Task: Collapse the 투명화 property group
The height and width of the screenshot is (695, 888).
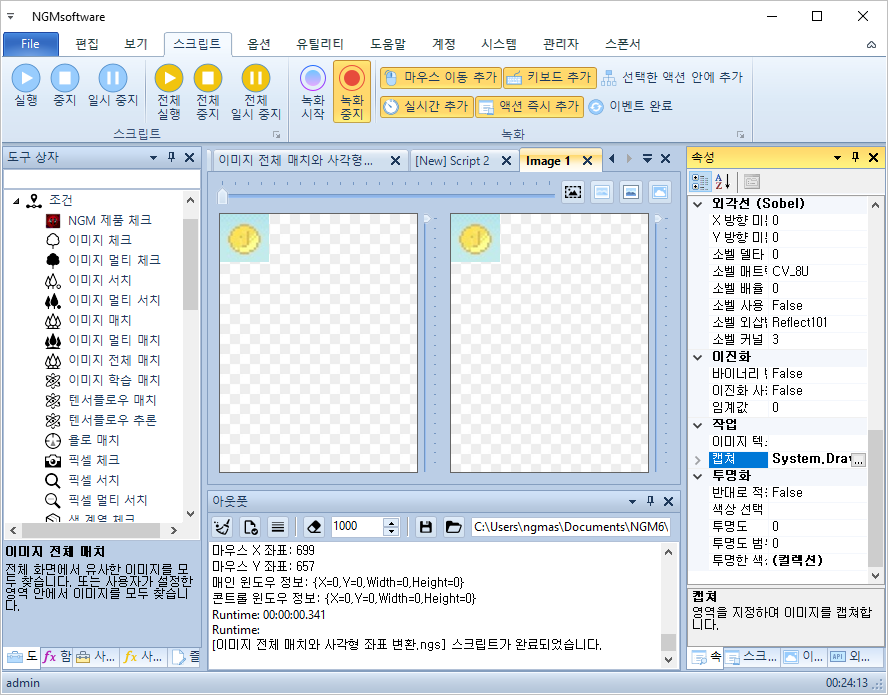Action: pyautogui.click(x=698, y=476)
